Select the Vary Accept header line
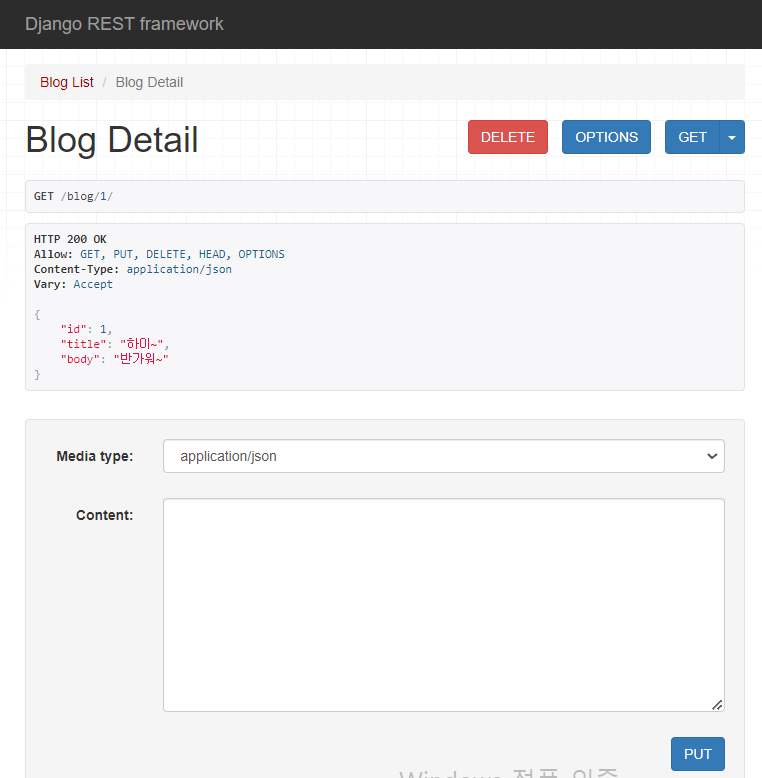Screen dimensions: 762x778 [x=73, y=284]
